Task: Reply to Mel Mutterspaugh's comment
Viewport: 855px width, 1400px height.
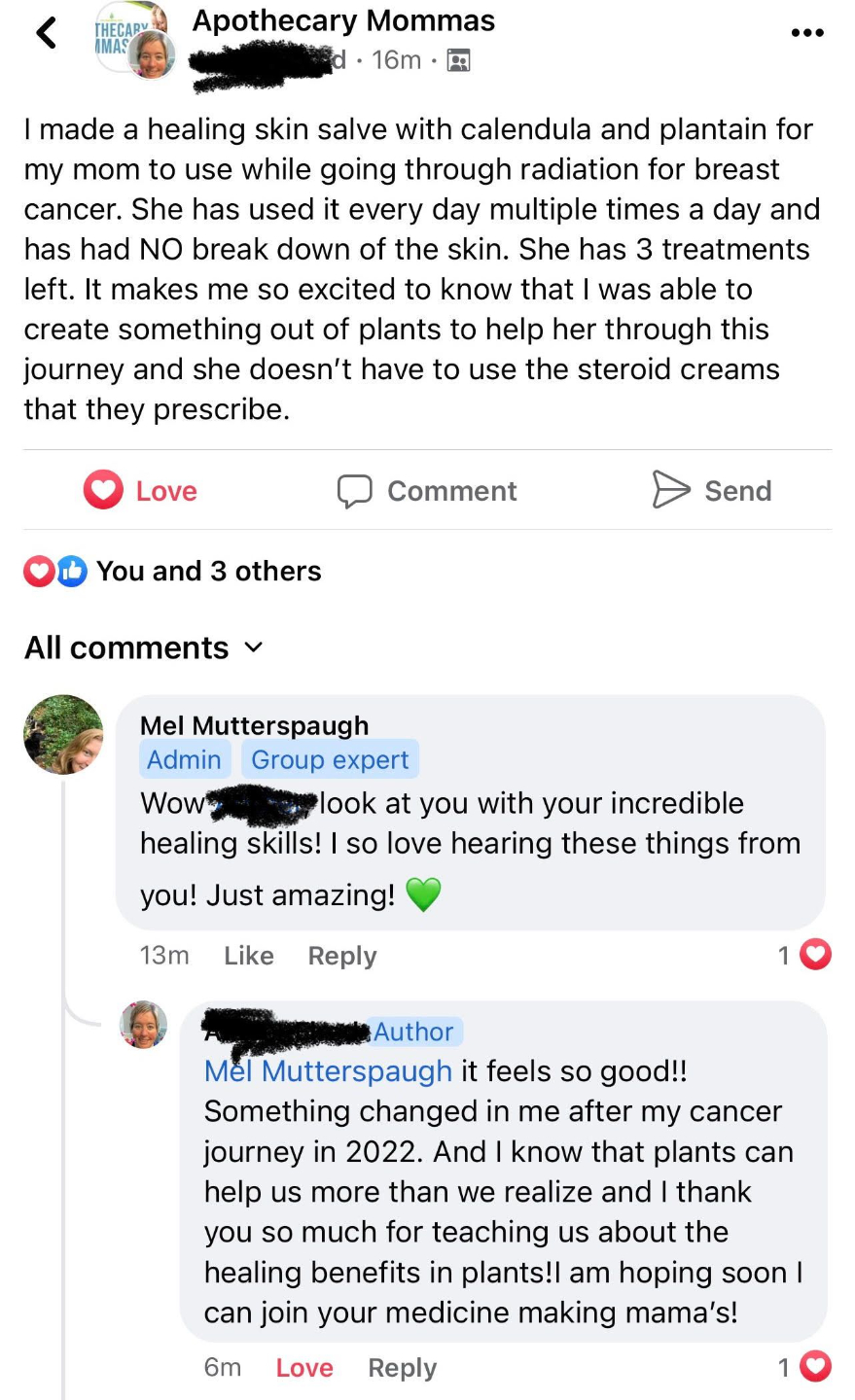Action: (342, 956)
